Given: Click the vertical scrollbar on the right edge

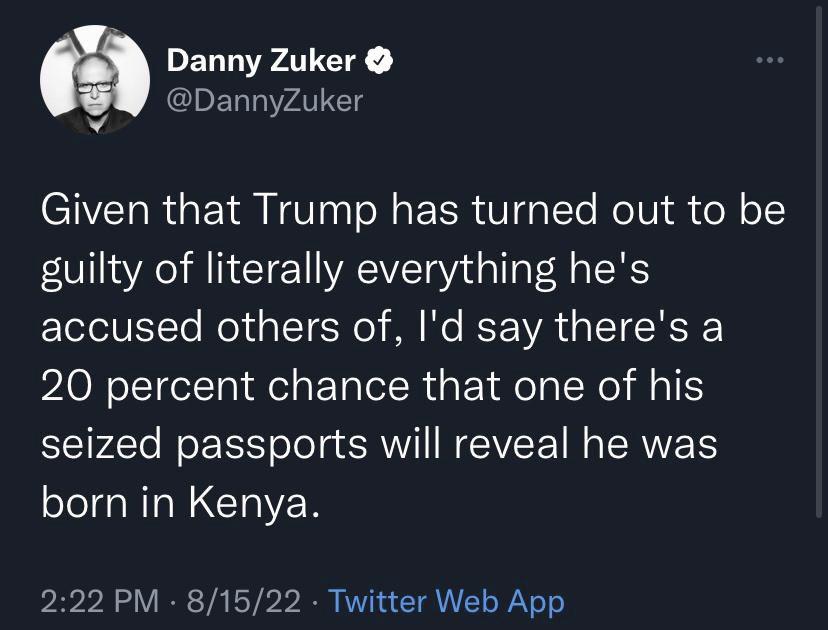Looking at the screenshot, I should coord(819,259).
